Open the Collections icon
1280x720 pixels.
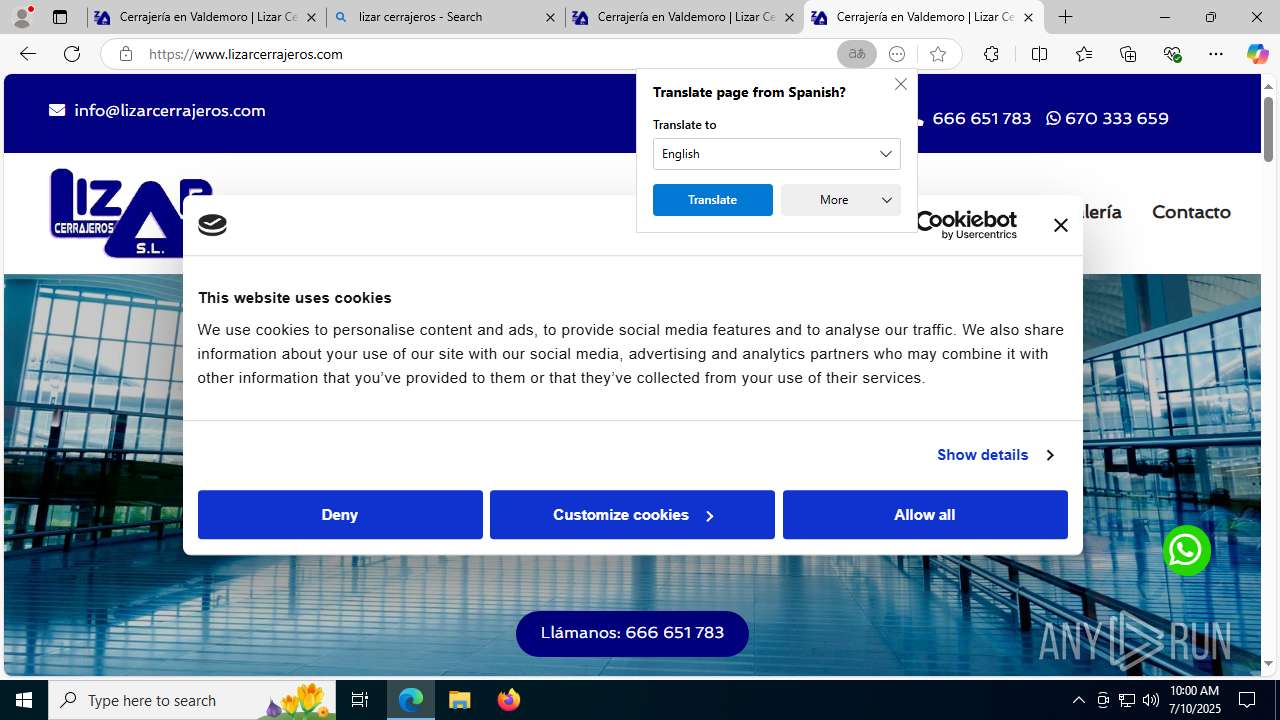[1128, 54]
